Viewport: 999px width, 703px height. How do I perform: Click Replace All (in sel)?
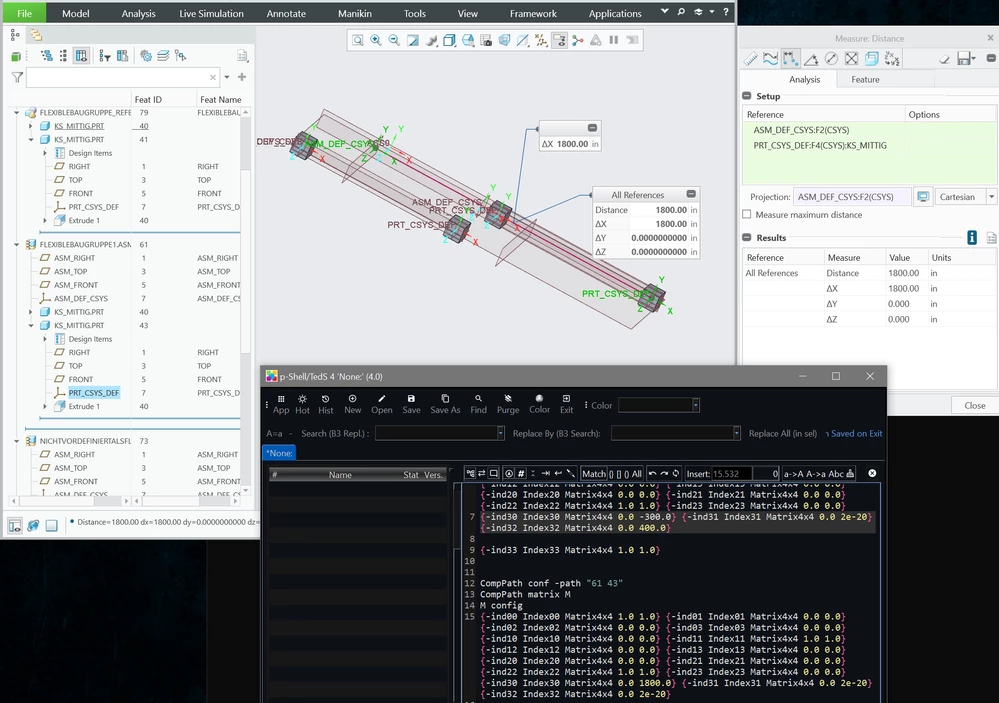[x=782, y=433]
